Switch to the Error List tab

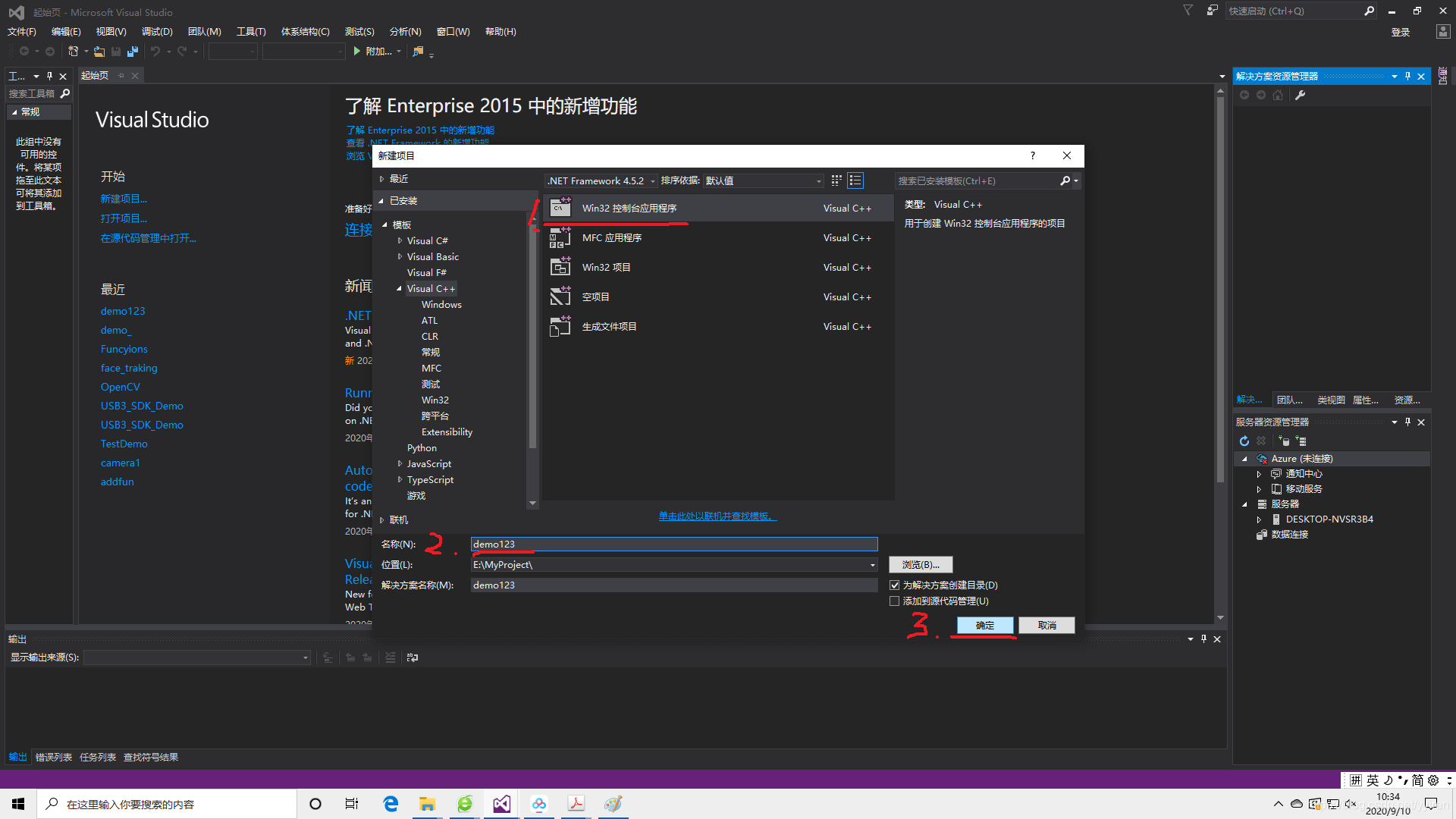click(54, 757)
